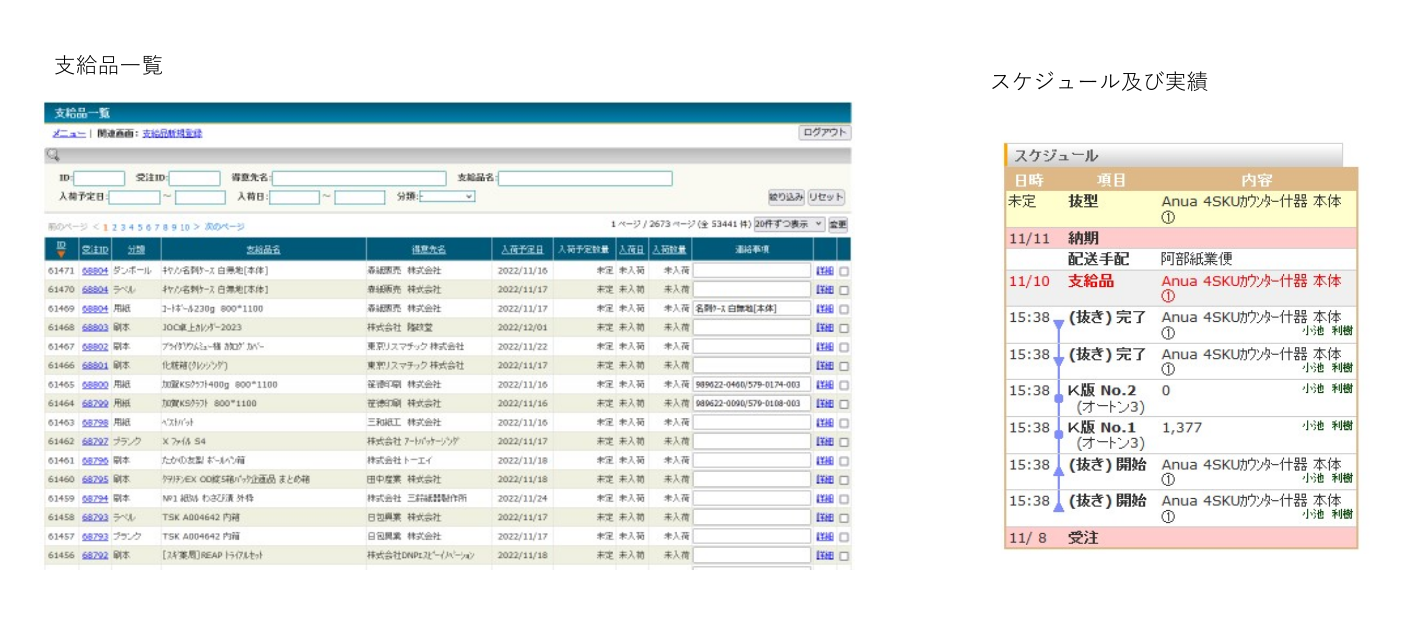Viewport: 1406px width, 625px height.
Task: Open 詳細 for row ID 61465
Action: coord(824,385)
